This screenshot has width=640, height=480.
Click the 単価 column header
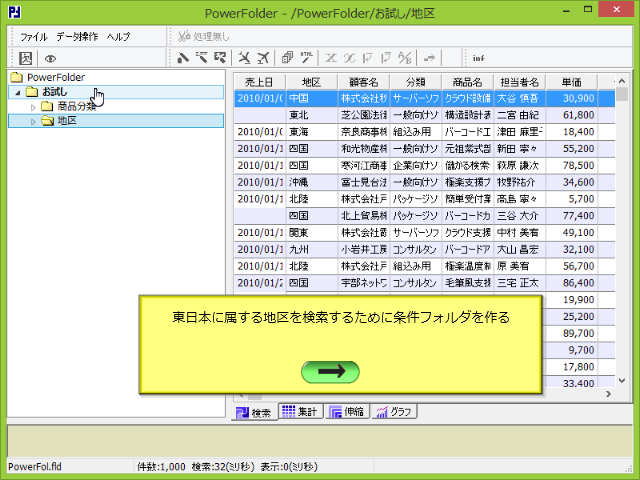tap(571, 82)
